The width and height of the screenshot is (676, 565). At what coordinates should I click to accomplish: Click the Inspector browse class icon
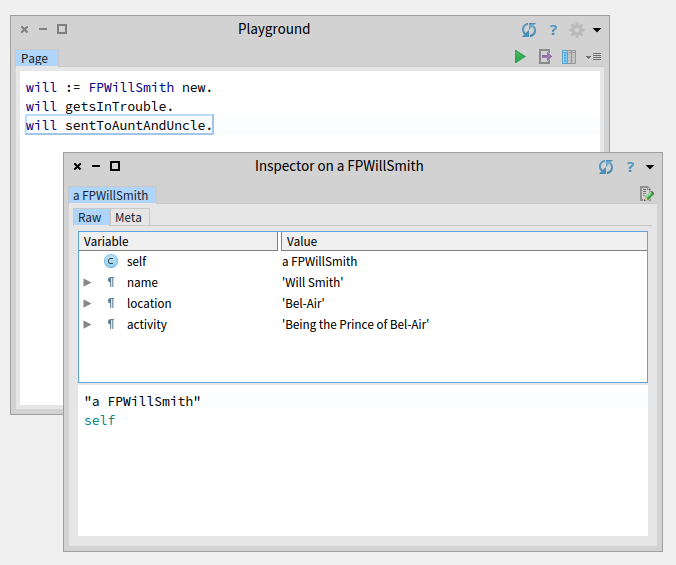(x=646, y=194)
